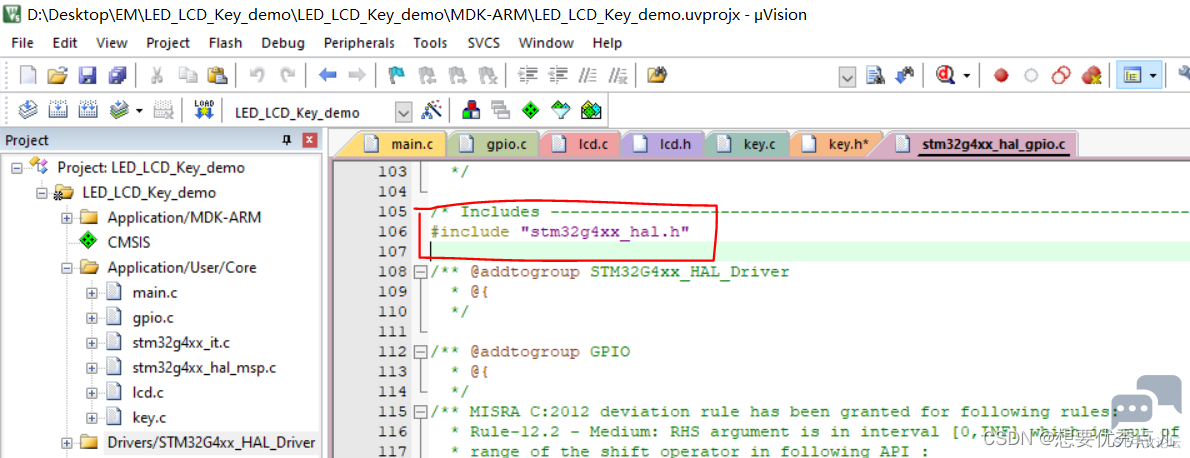The height and width of the screenshot is (458, 1190).
Task: Open the Peripherals menu
Action: [359, 43]
